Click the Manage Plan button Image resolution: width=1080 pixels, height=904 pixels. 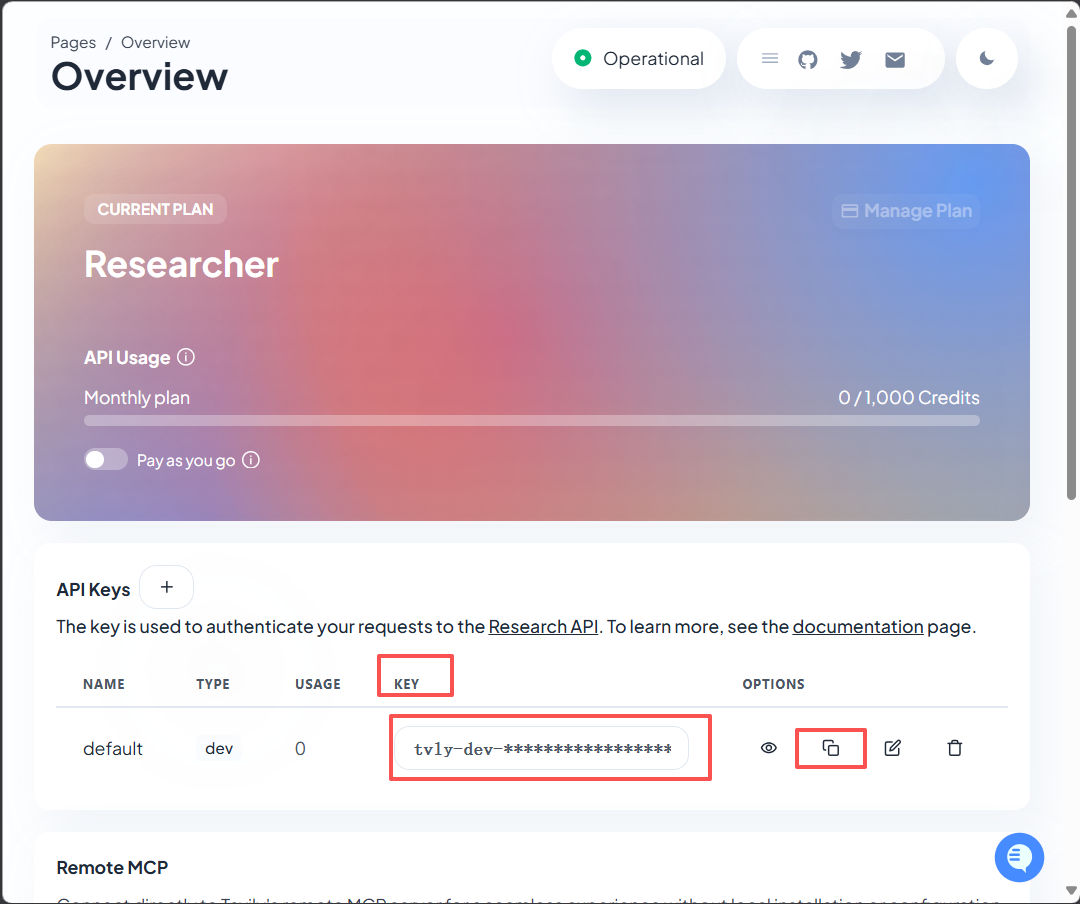[x=906, y=211]
